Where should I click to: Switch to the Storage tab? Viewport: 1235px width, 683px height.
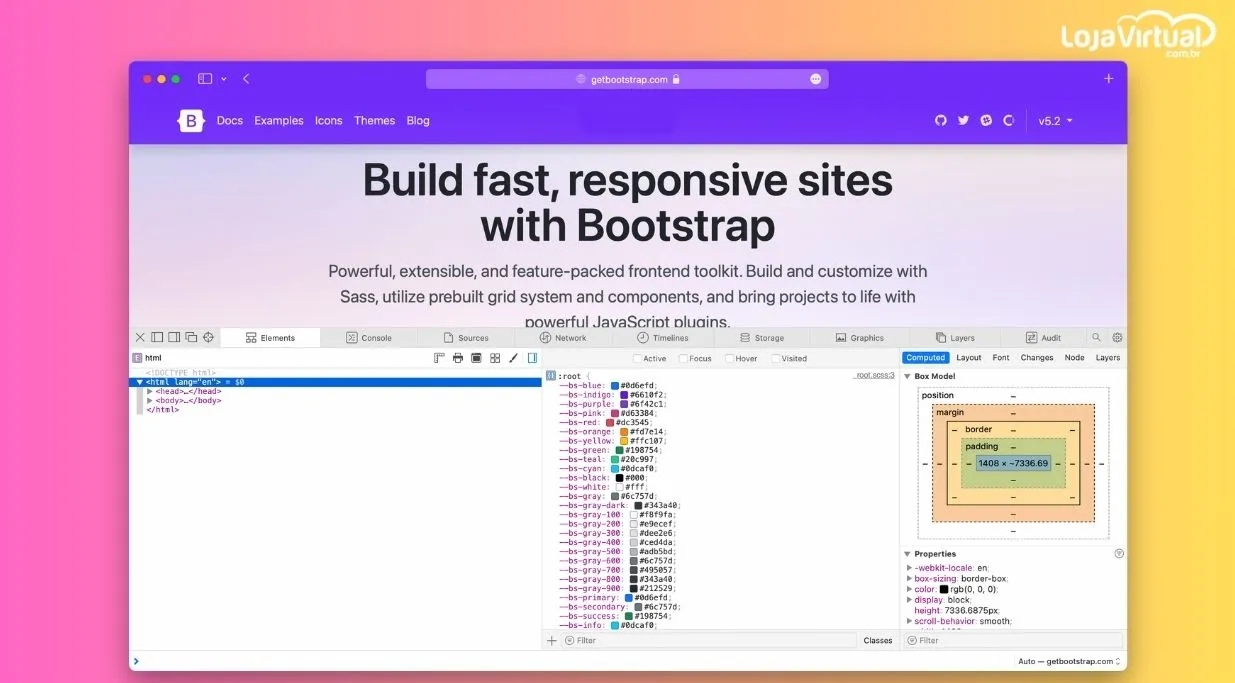click(x=762, y=338)
